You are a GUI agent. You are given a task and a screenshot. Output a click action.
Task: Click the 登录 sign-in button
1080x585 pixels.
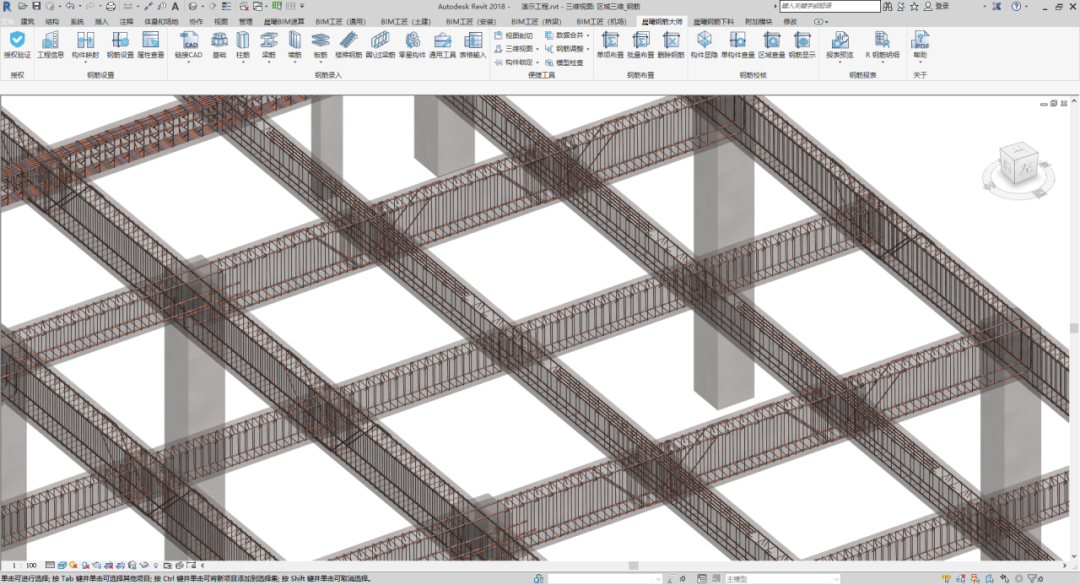[937, 6]
